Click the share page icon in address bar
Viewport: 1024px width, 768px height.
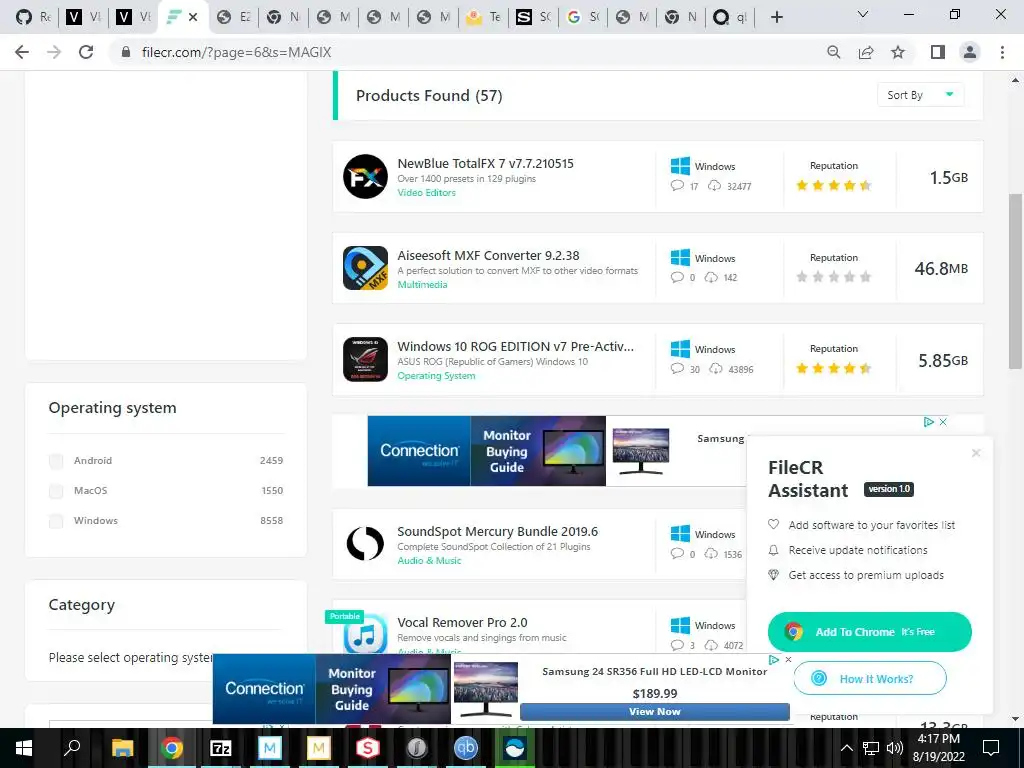pyautogui.click(x=866, y=52)
